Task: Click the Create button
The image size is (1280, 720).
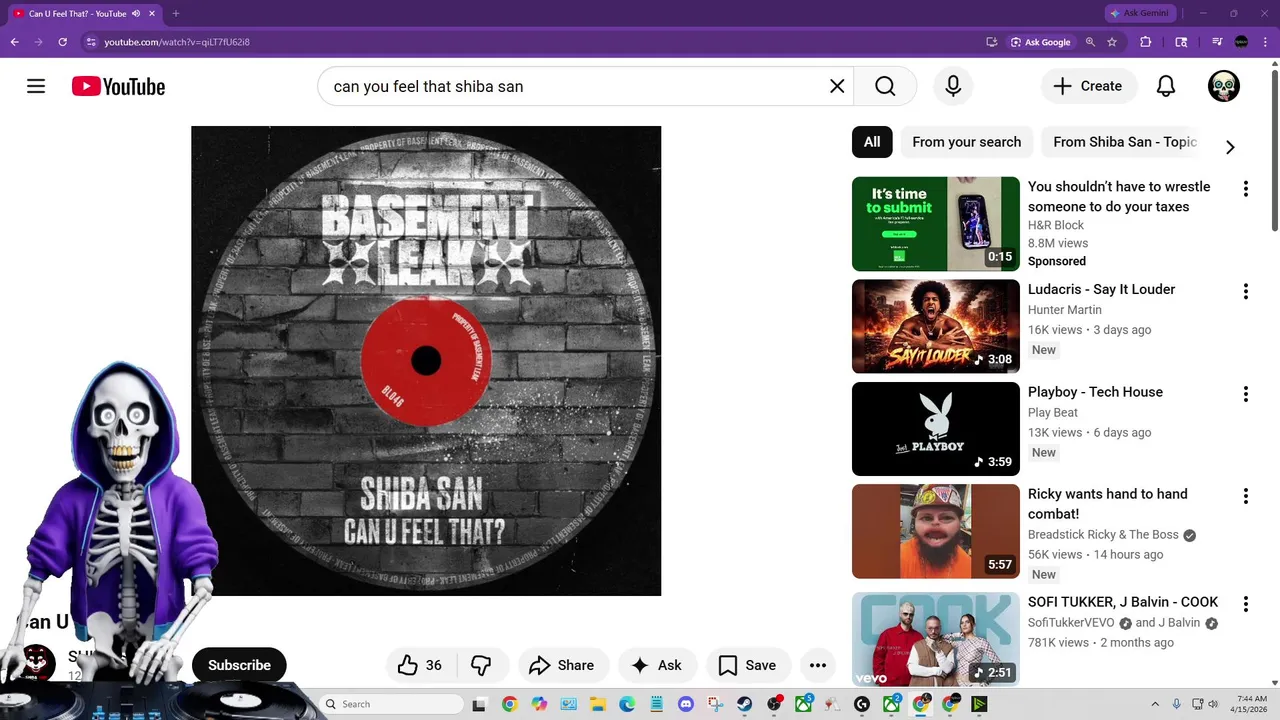Action: 1088,86
